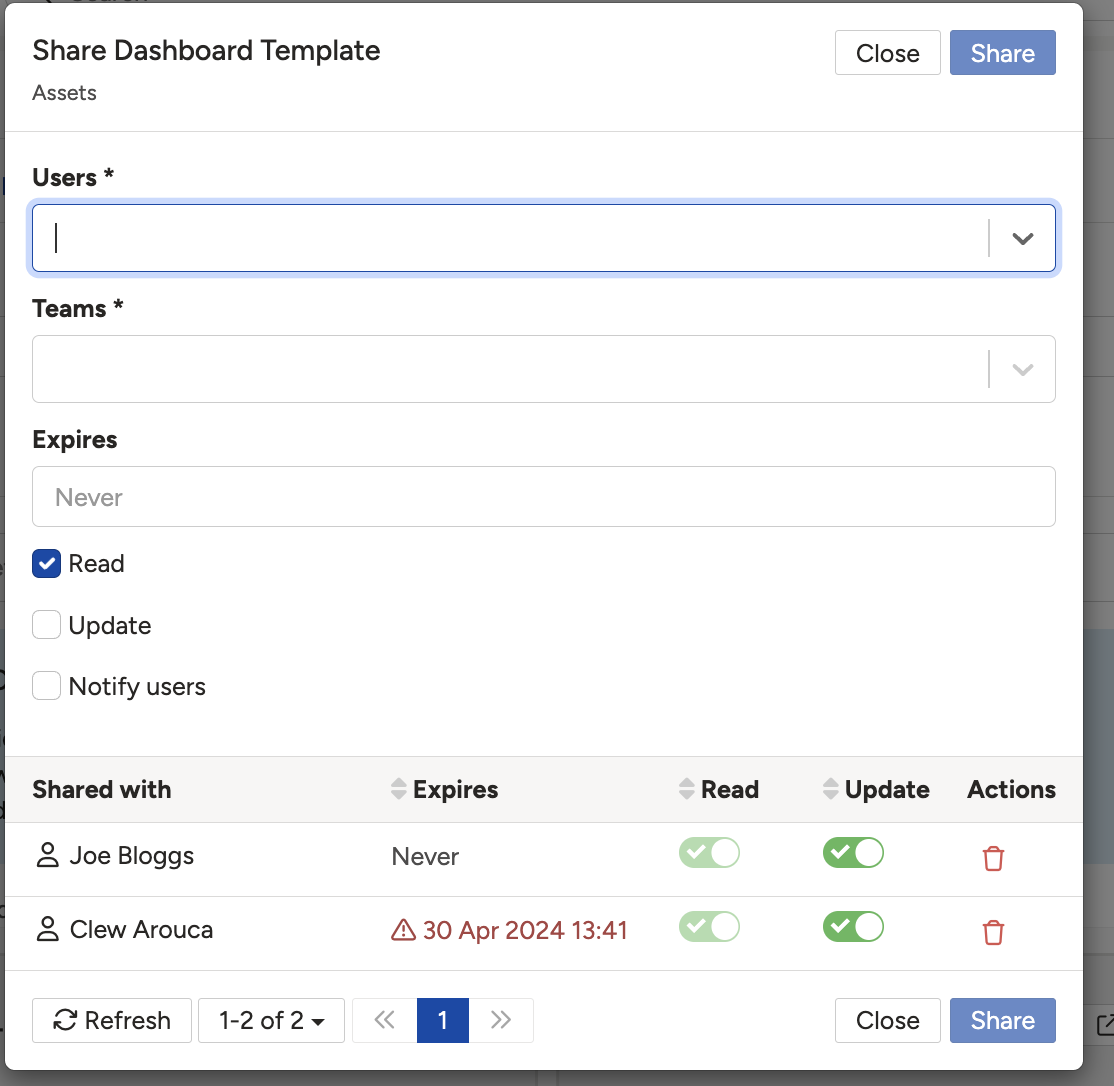The height and width of the screenshot is (1086, 1114).
Task: Click the 30 Apr 2024 13:41 expiry
Action: tap(525, 930)
